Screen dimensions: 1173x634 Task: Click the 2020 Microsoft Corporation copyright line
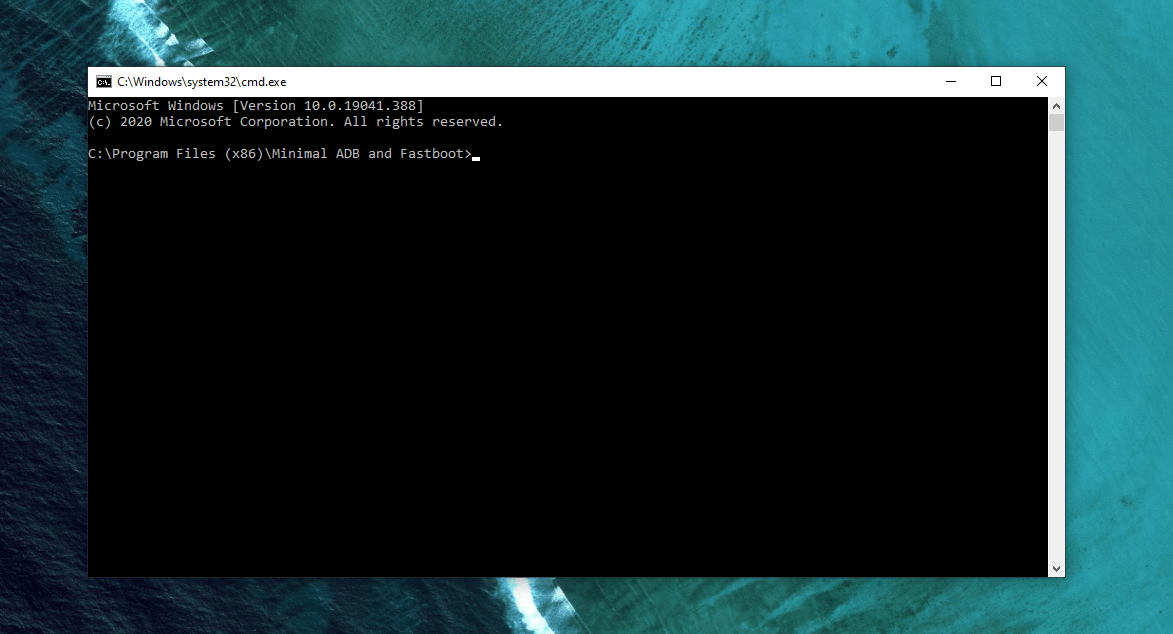point(295,121)
